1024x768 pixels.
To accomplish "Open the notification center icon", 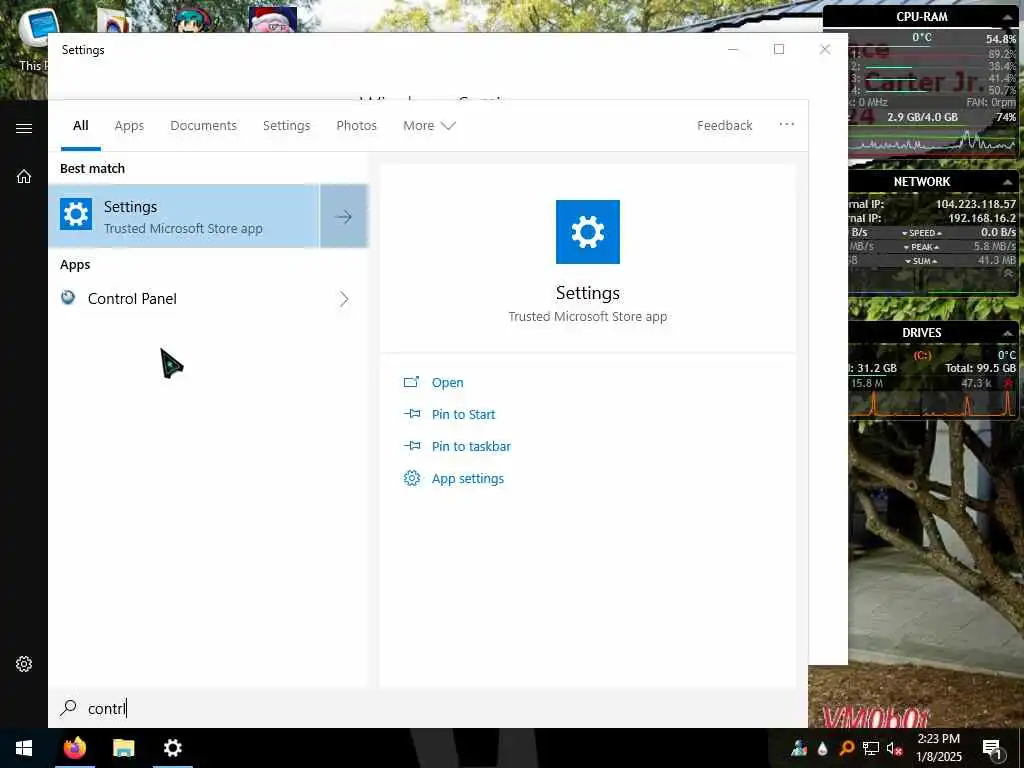I will (x=992, y=749).
